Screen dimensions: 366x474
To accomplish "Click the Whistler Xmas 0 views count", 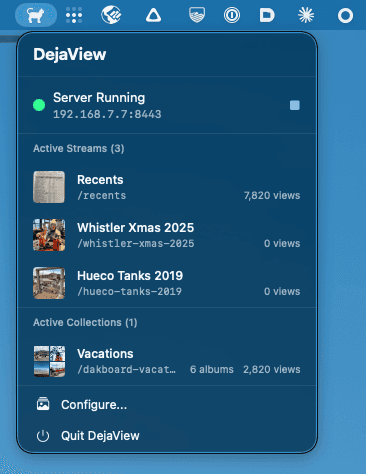I will [282, 243].
